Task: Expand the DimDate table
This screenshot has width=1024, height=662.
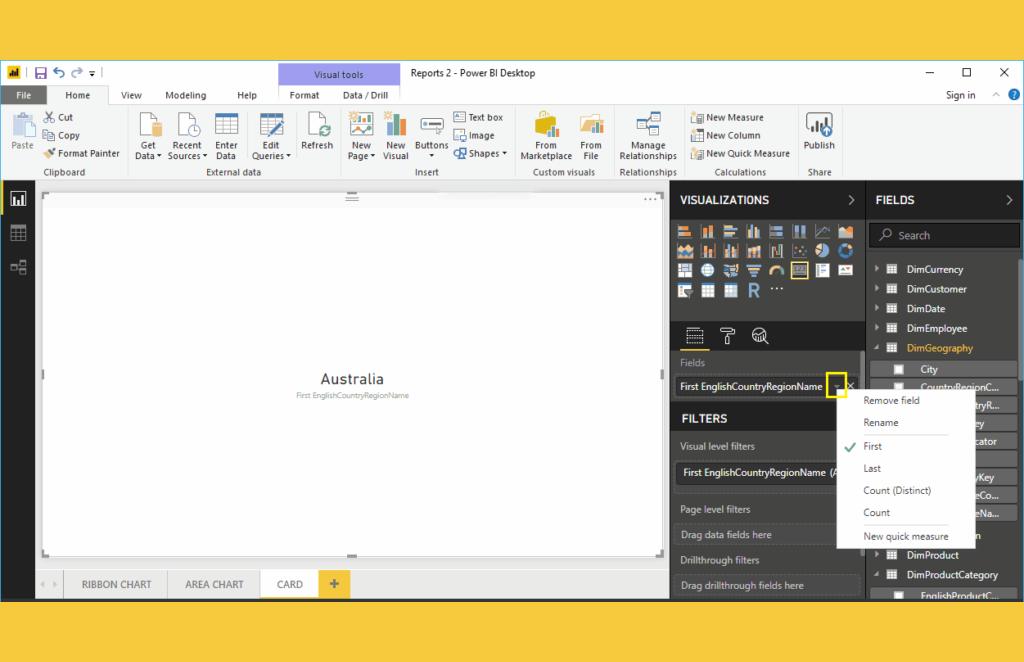Action: coord(876,308)
